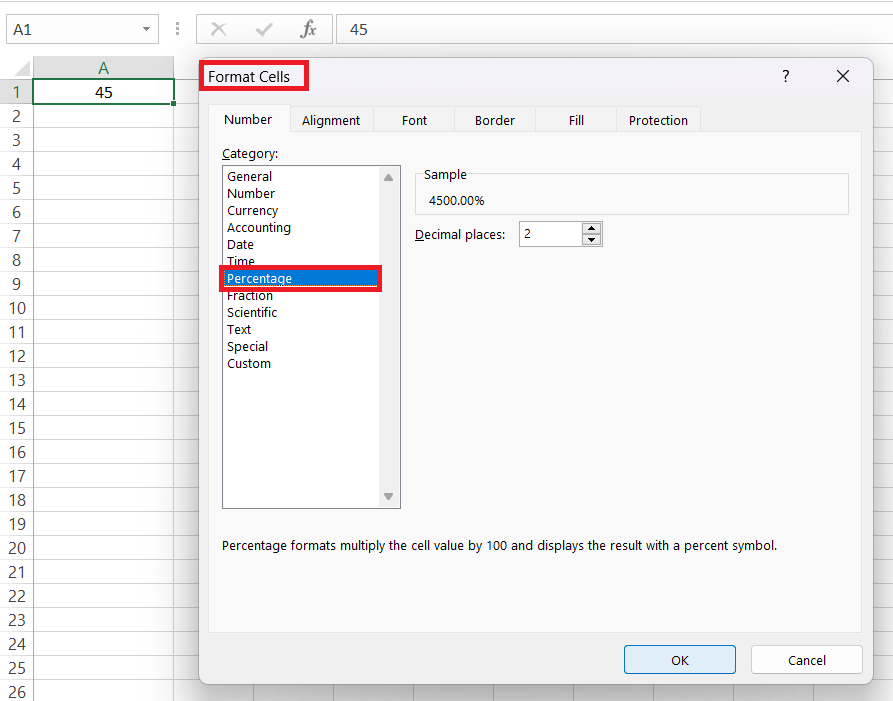Decrease decimal places with down arrow
This screenshot has height=701, width=893.
click(592, 240)
